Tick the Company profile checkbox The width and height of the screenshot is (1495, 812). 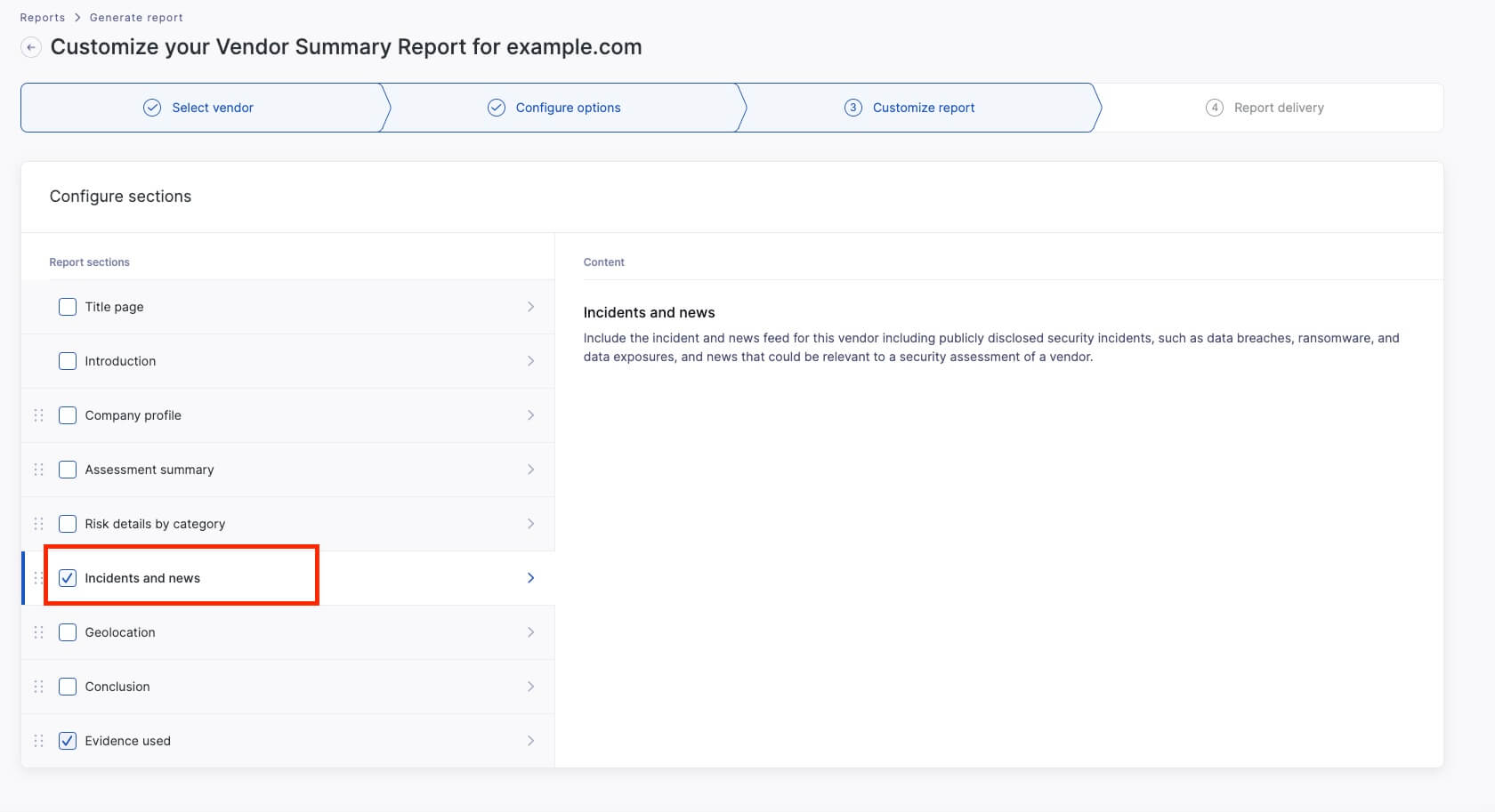click(x=68, y=415)
